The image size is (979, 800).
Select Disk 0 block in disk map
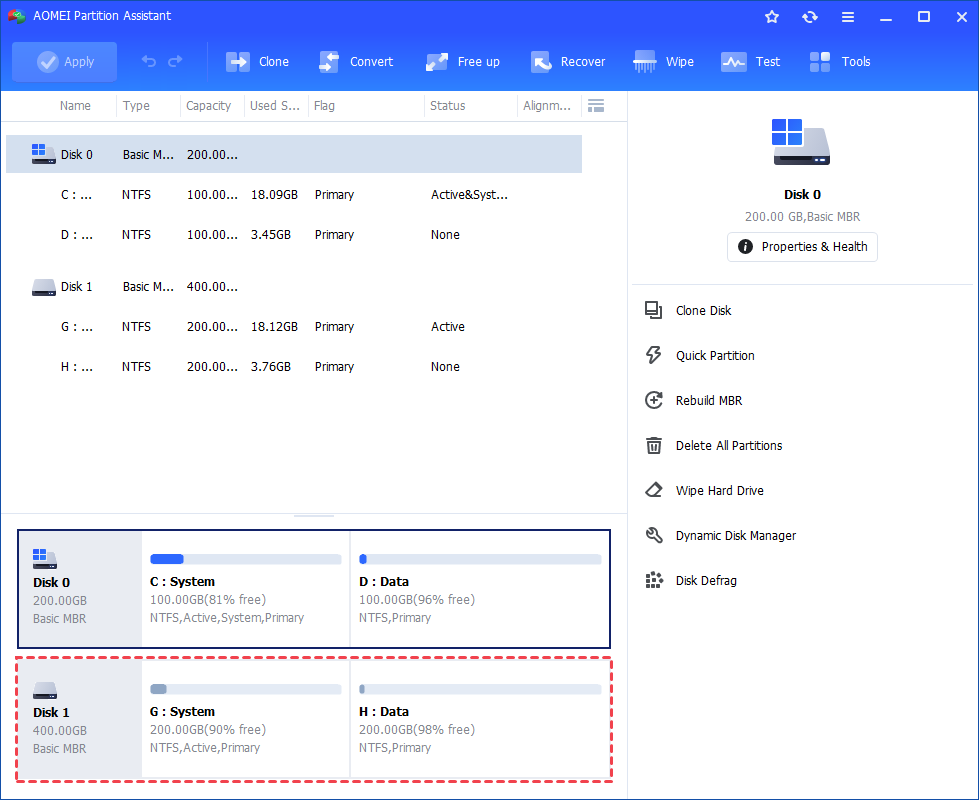point(80,589)
